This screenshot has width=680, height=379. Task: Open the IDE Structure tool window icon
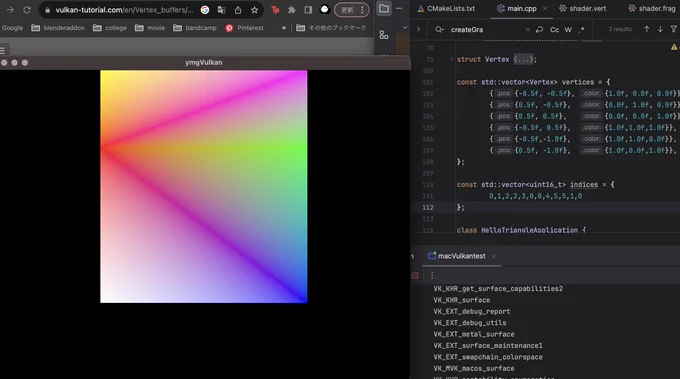[384, 35]
